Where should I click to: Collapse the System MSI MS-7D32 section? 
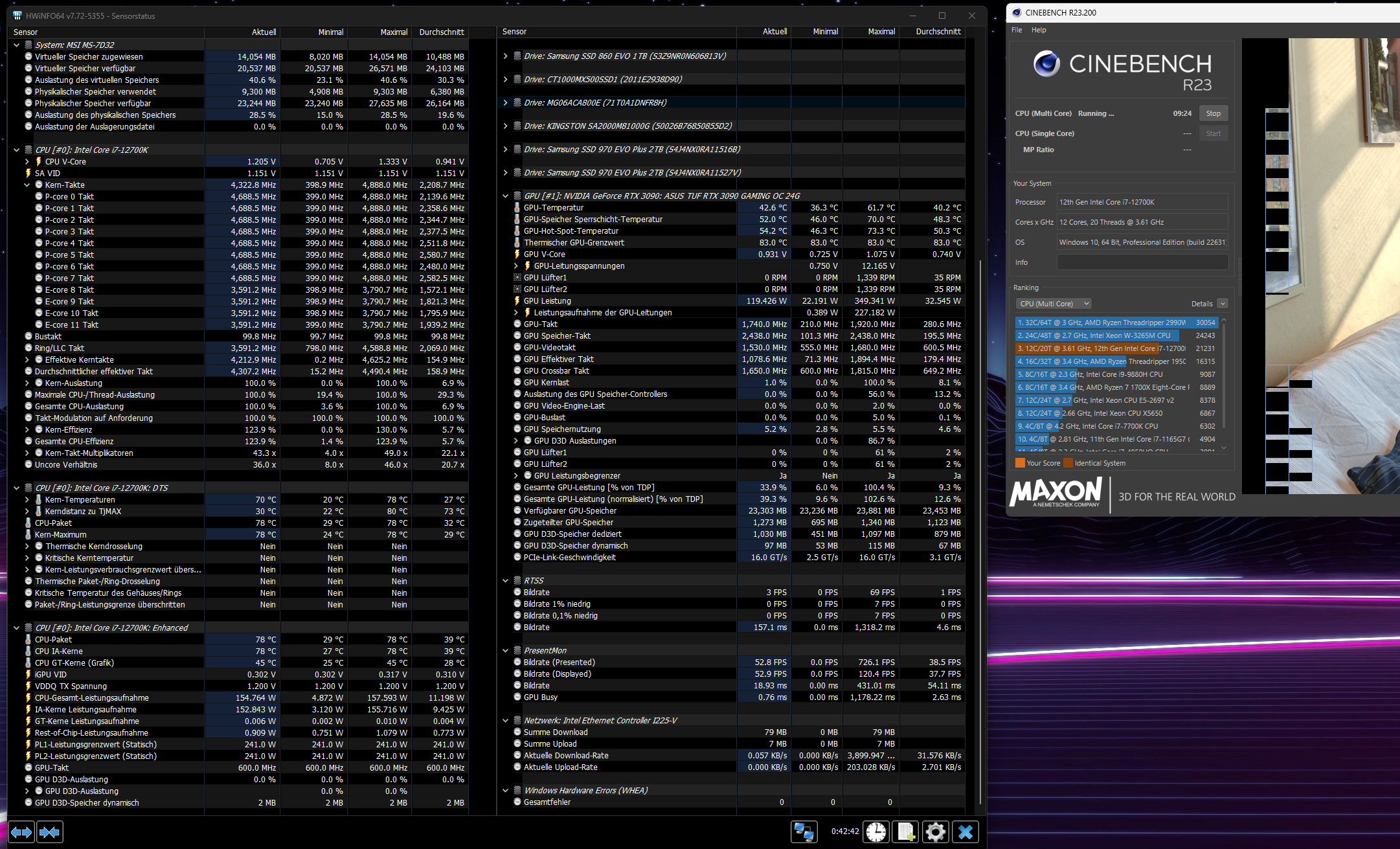point(17,45)
